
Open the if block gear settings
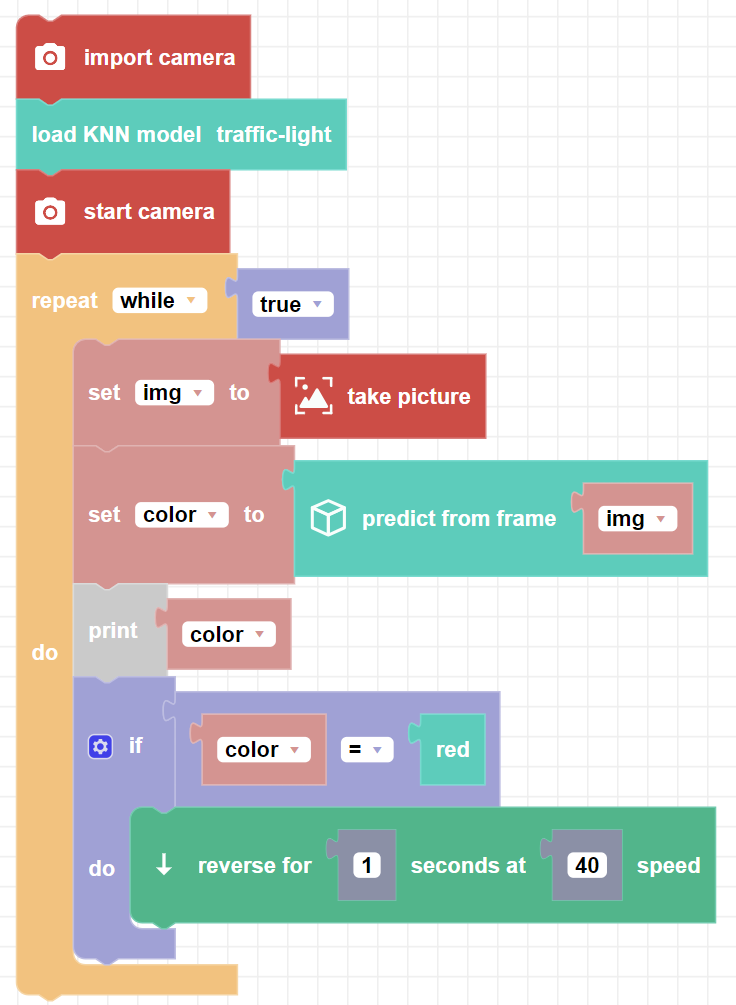[x=100, y=746]
